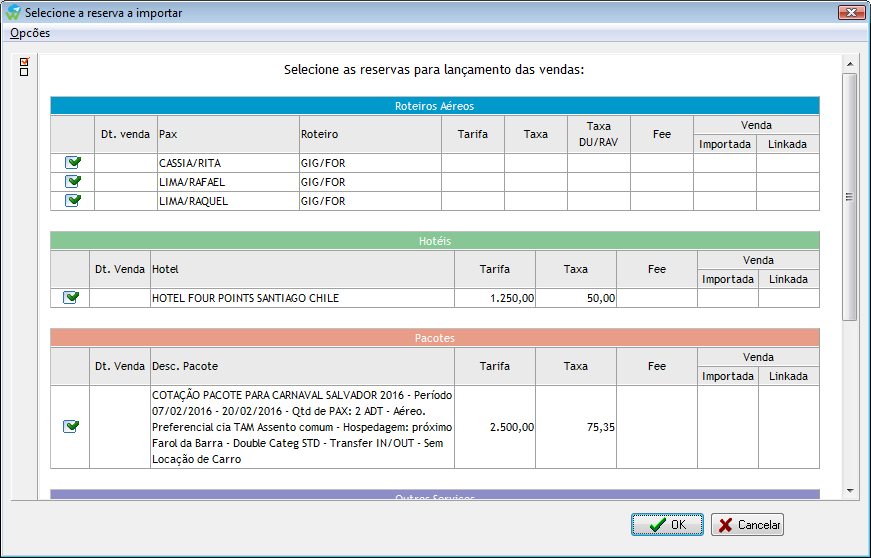Open the Opções menu

click(30, 33)
